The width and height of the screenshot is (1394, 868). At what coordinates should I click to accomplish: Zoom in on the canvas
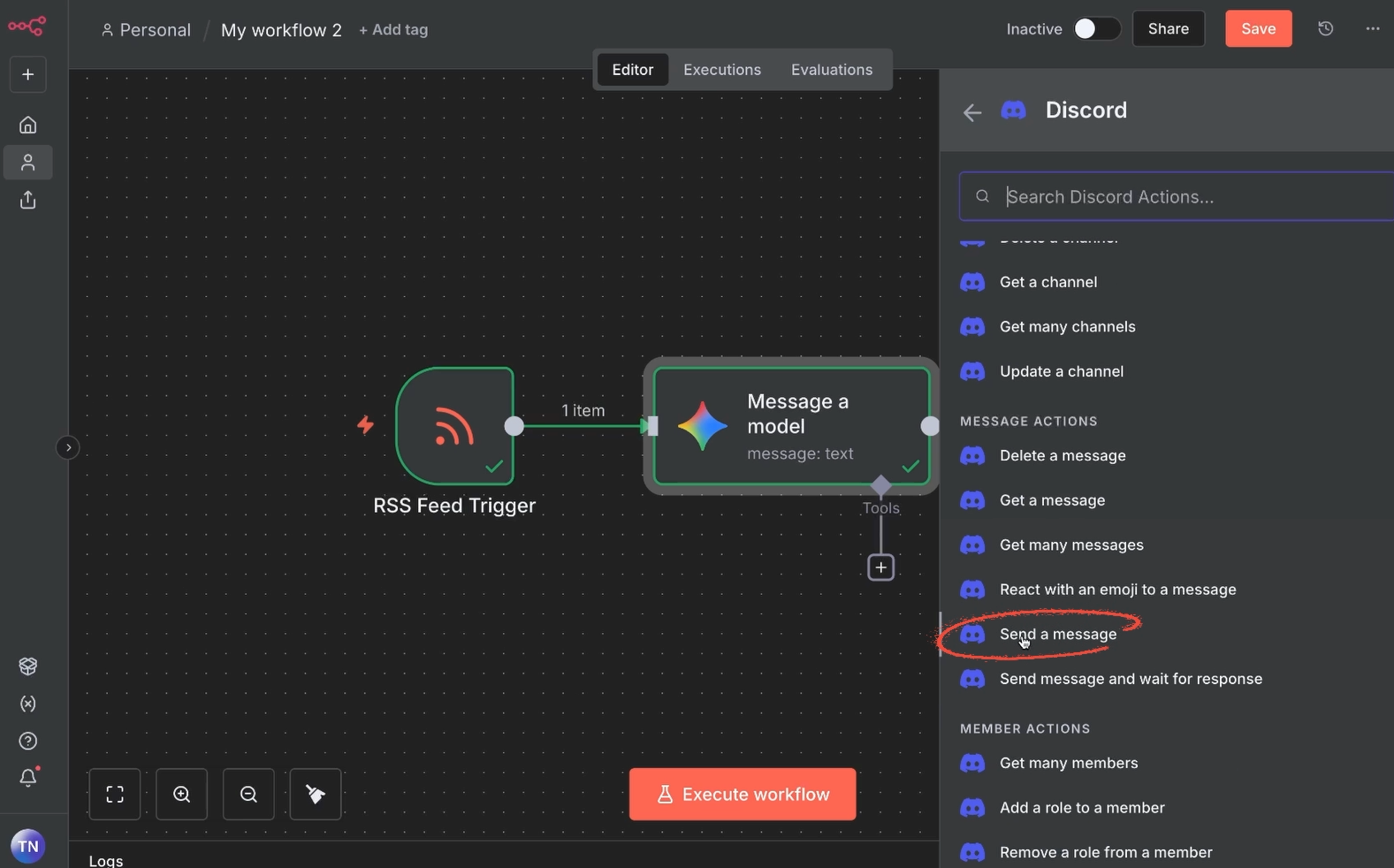point(182,795)
